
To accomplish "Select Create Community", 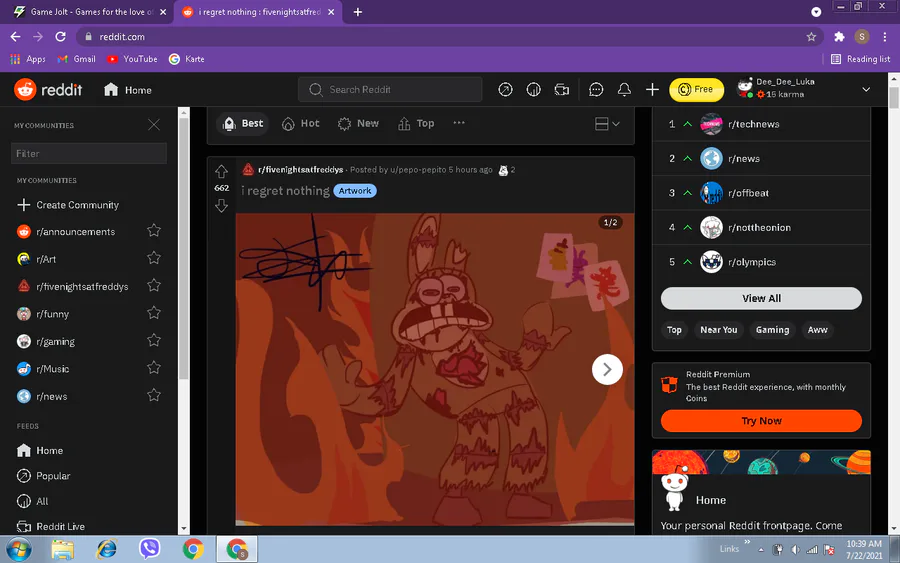I will pyautogui.click(x=68, y=205).
